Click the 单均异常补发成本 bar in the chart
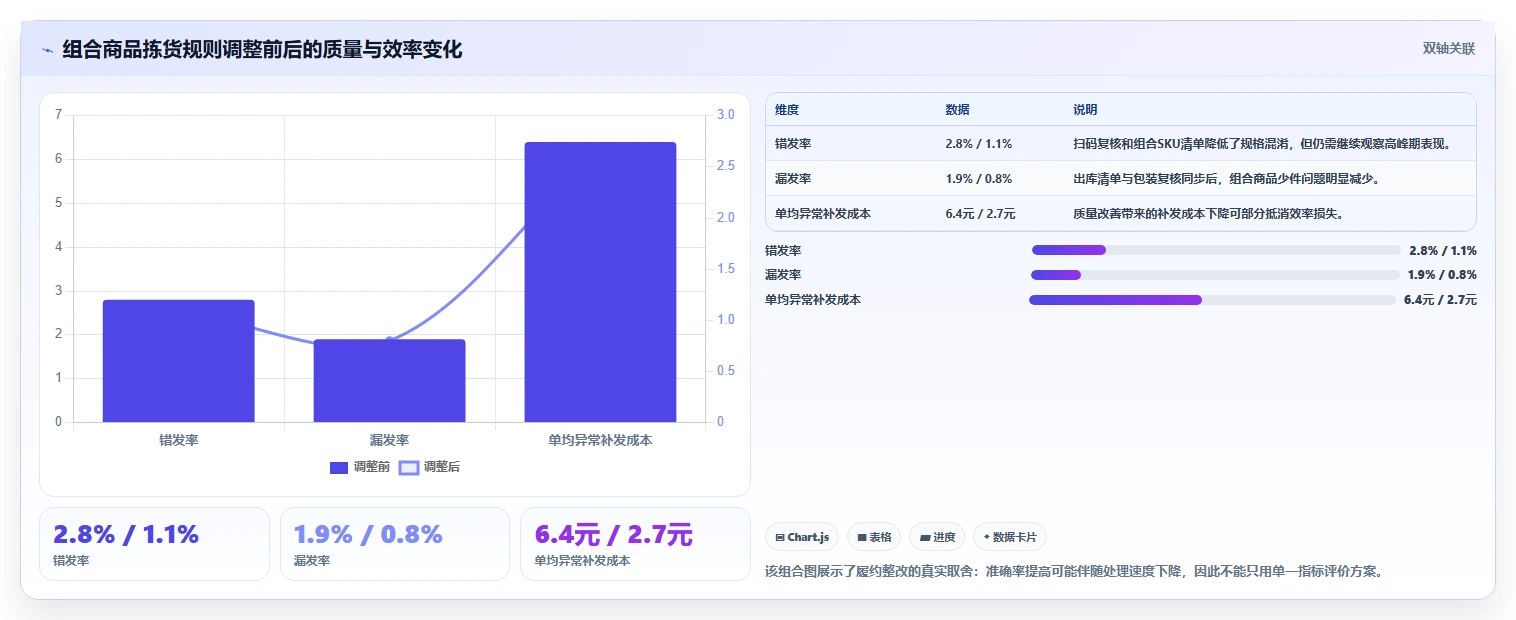 (601, 282)
